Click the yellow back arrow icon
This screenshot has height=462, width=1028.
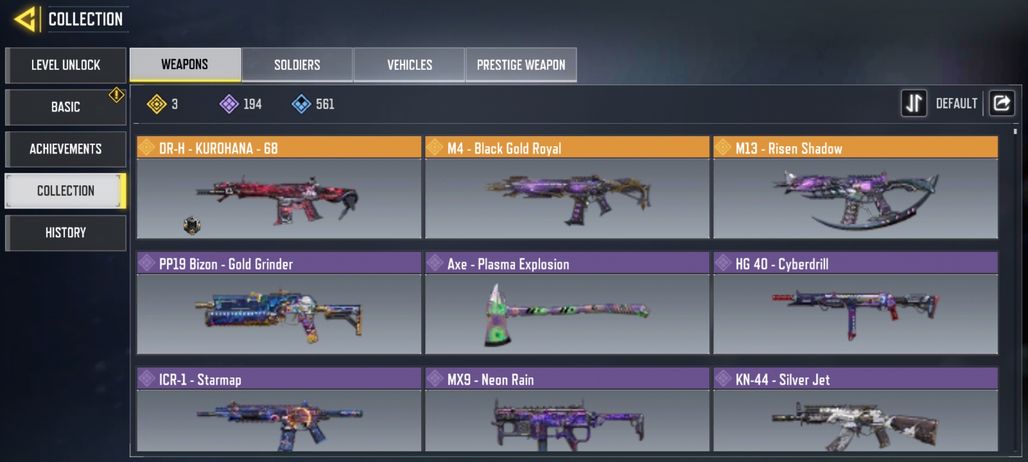pos(24,19)
